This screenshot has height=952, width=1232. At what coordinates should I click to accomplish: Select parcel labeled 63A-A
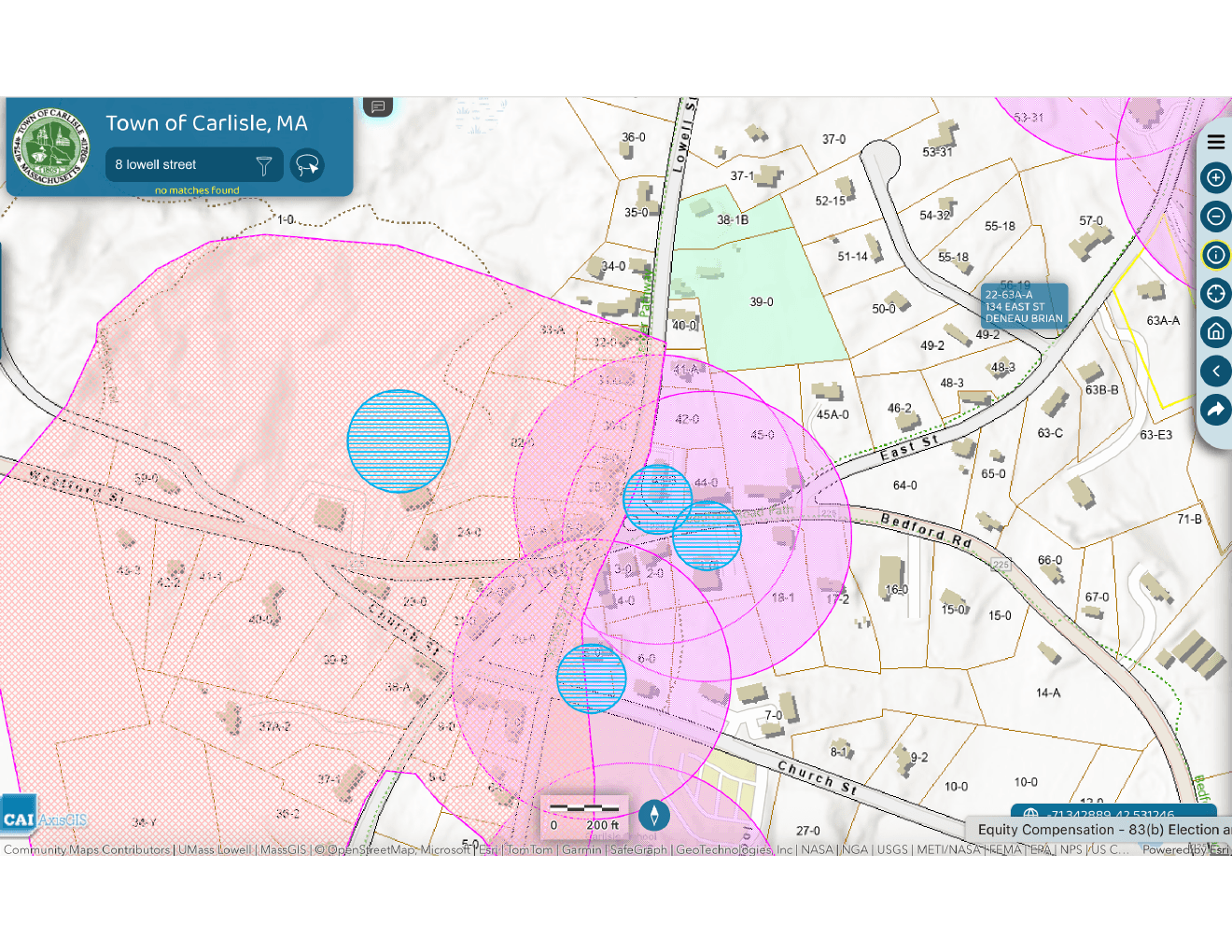pyautogui.click(x=1163, y=321)
